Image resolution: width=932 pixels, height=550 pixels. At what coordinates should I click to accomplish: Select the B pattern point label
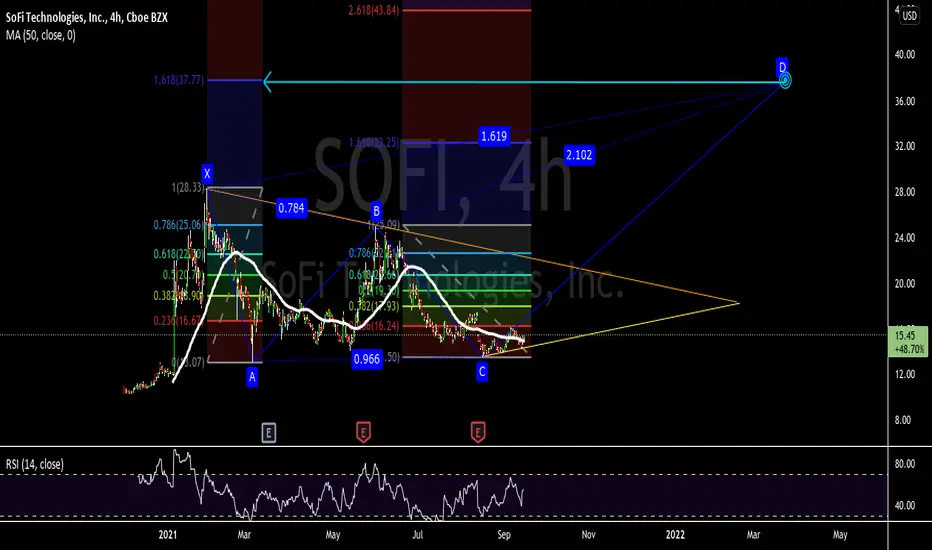click(376, 211)
